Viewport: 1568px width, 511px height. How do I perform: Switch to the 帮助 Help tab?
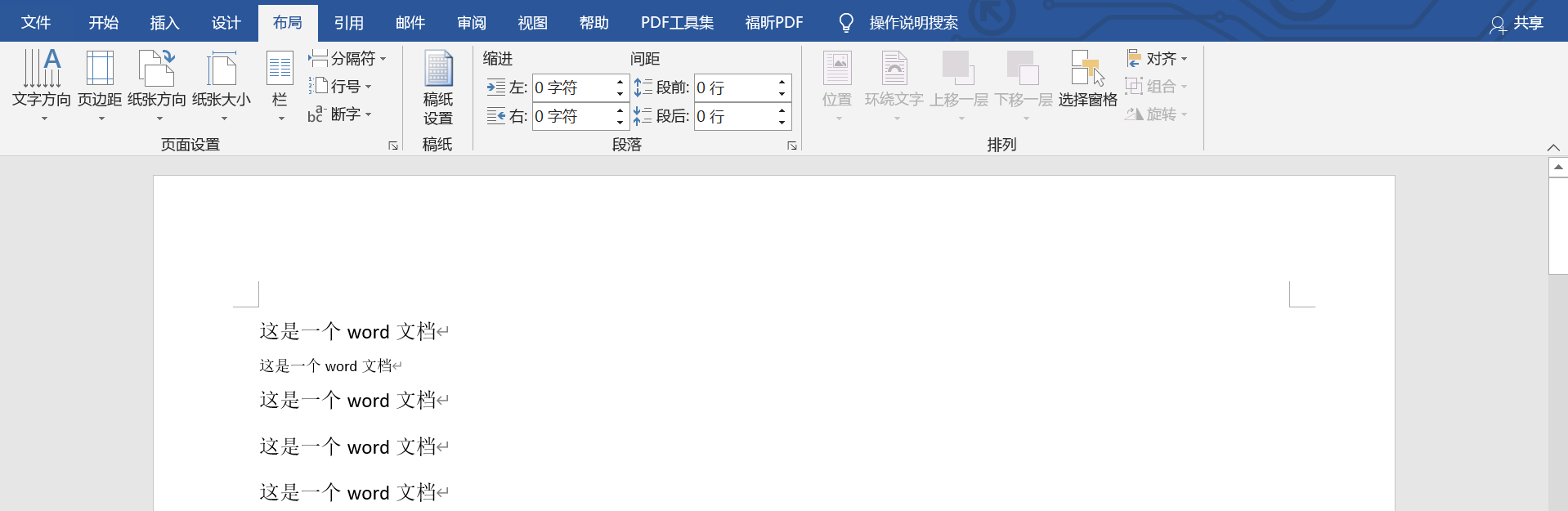click(x=594, y=23)
